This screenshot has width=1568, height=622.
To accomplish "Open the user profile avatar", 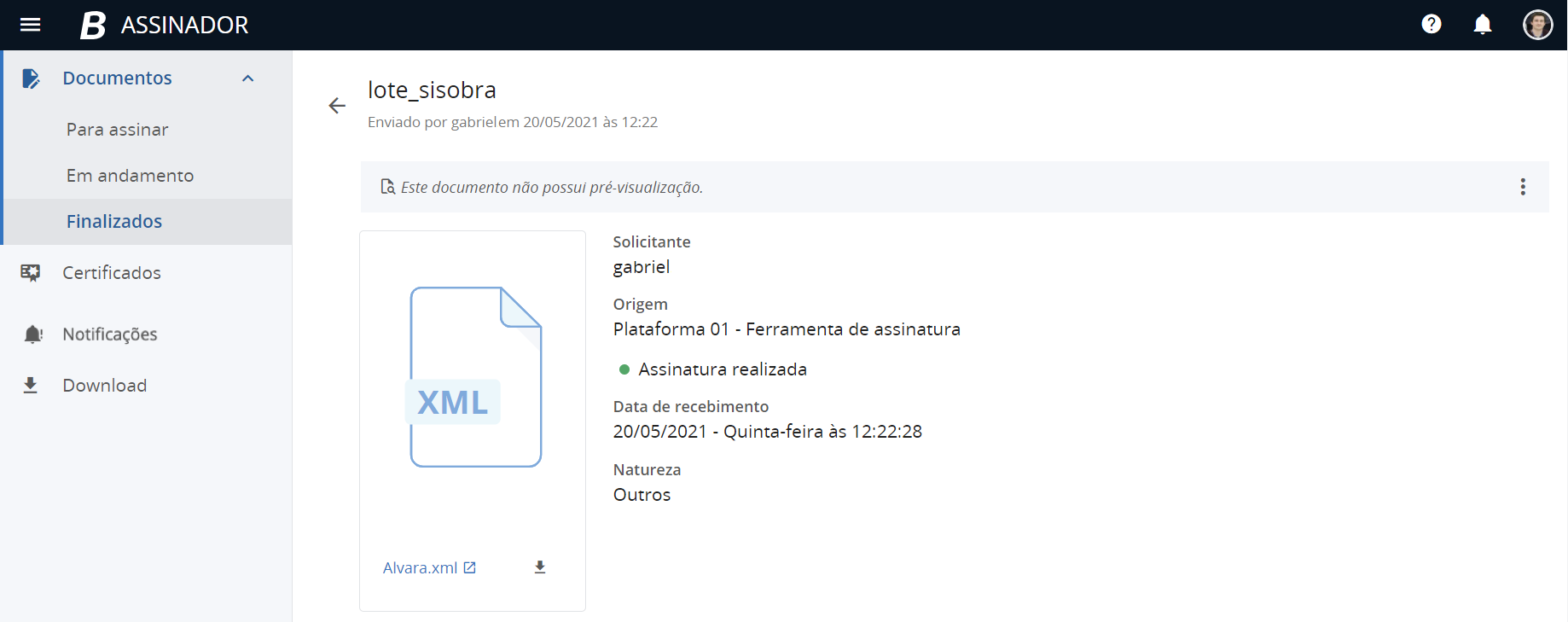I will [1537, 25].
